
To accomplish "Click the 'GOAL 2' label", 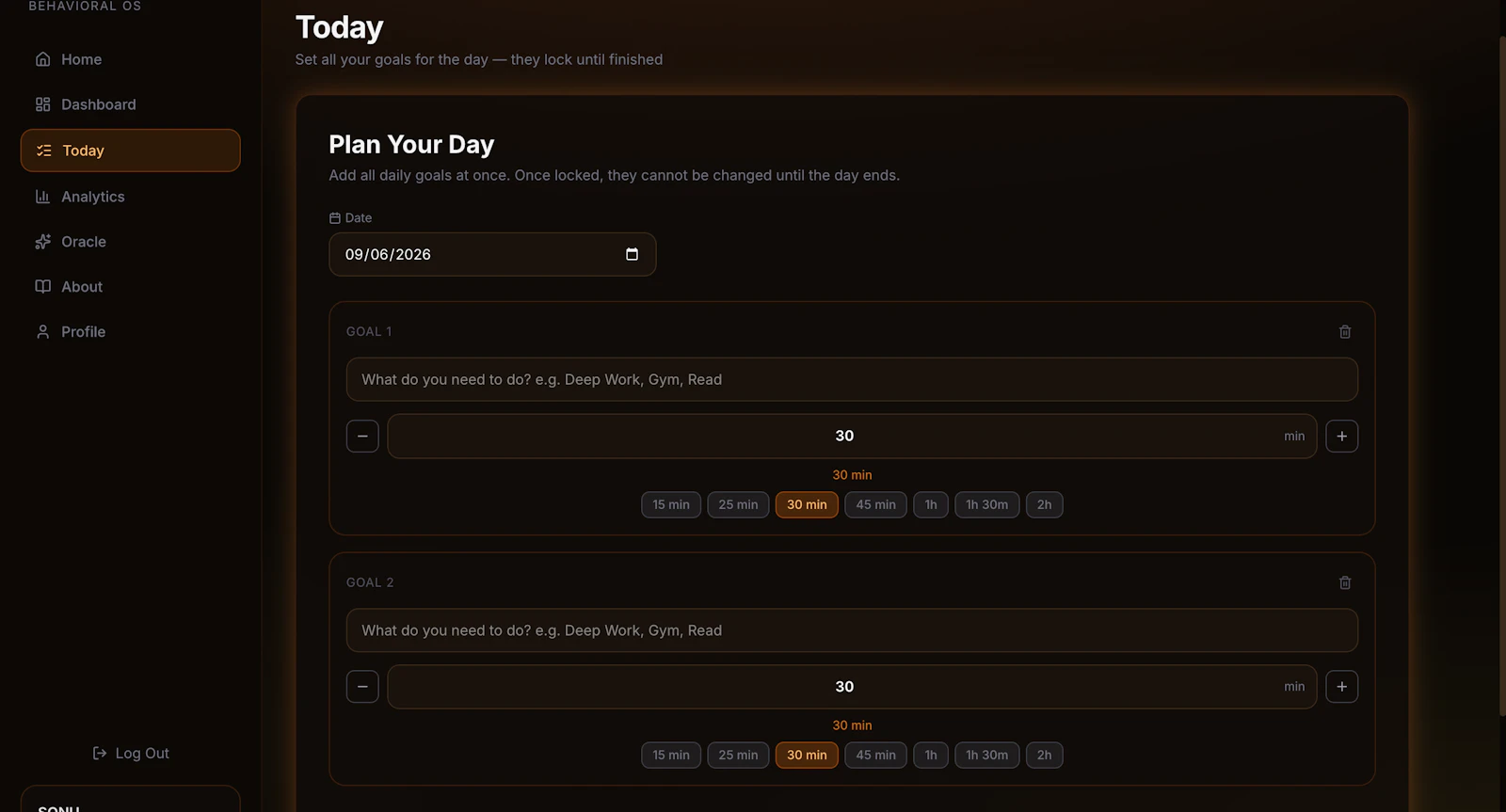I will pos(370,582).
